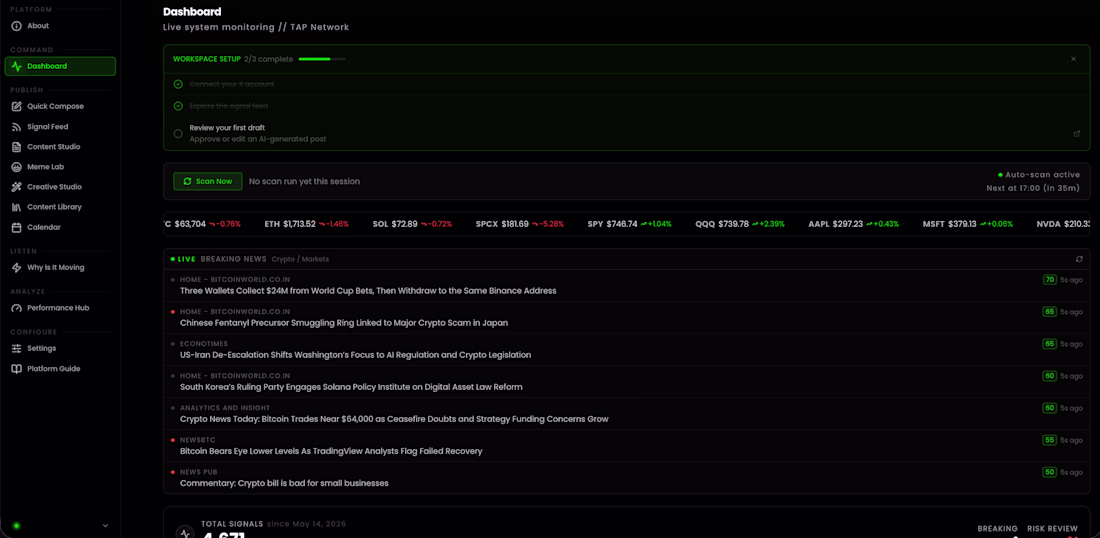Close the Workspace Setup panel
This screenshot has width=1100, height=538.
pos(1073,59)
